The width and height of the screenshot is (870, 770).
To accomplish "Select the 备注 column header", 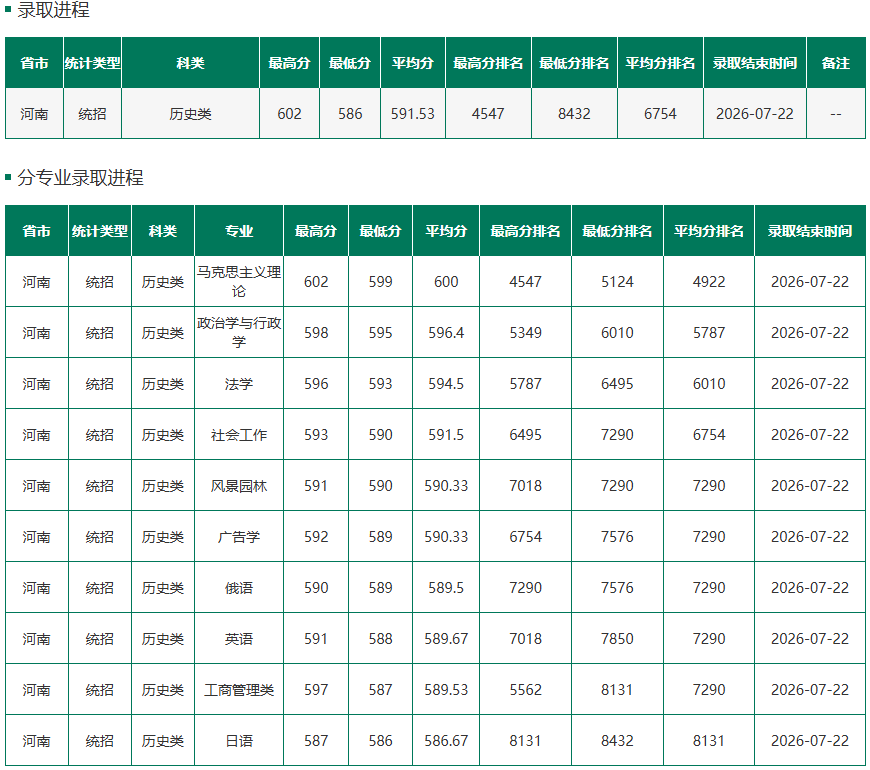I will 836,63.
